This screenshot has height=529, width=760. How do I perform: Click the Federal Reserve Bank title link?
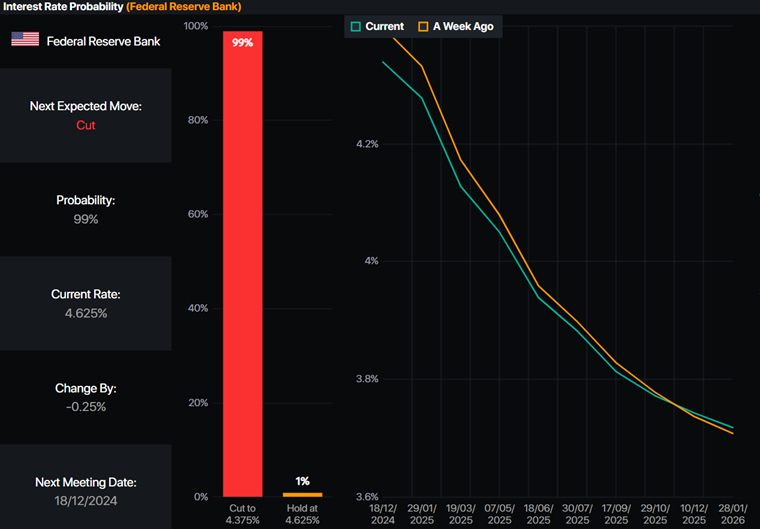(x=183, y=7)
